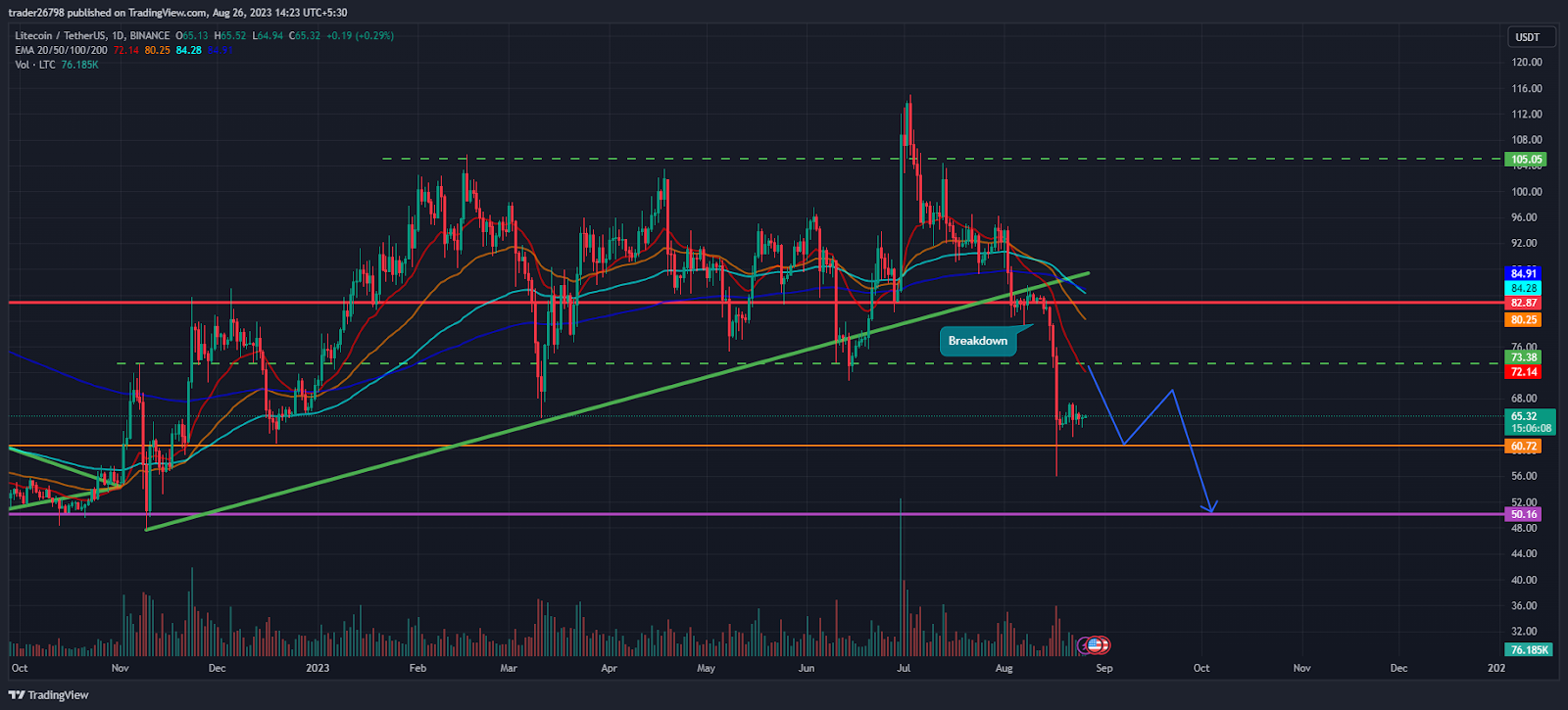The width and height of the screenshot is (1568, 710).
Task: Click the TradingView logo
Action: point(49,695)
